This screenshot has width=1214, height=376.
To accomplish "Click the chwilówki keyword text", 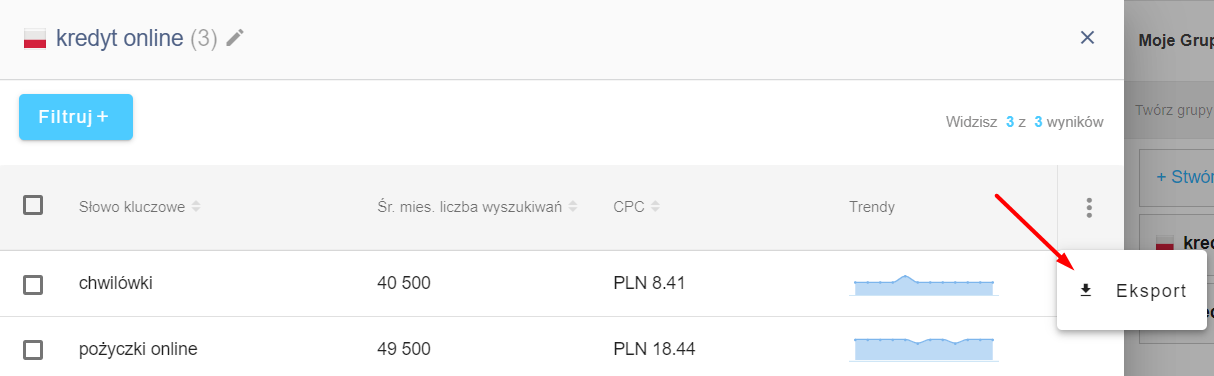I will pyautogui.click(x=115, y=283).
